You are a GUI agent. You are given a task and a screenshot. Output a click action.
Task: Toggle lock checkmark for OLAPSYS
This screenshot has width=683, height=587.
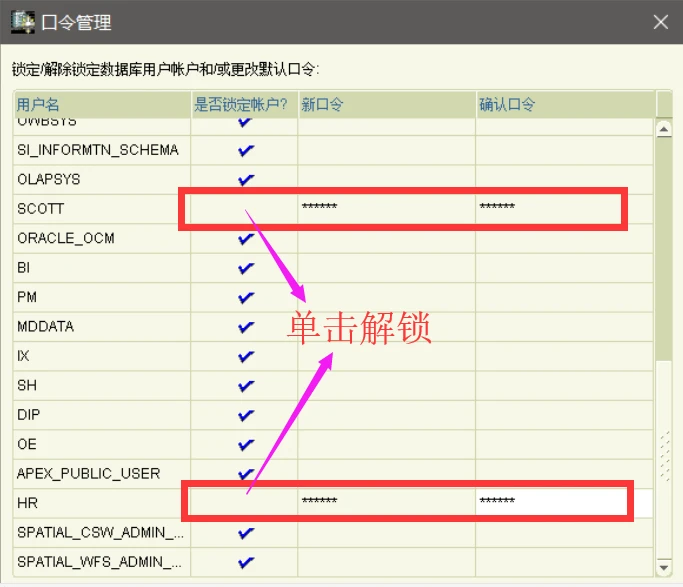[x=246, y=179]
